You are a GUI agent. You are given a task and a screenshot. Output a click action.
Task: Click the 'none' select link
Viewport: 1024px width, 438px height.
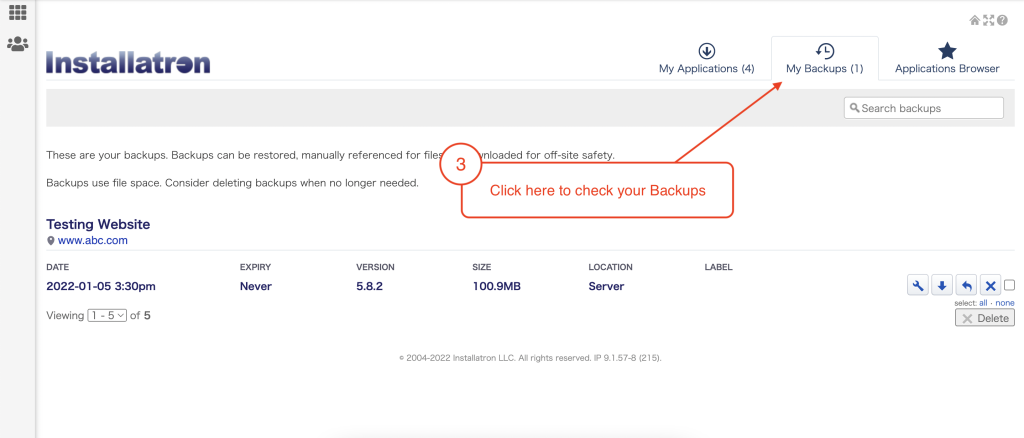pyautogui.click(x=1005, y=303)
